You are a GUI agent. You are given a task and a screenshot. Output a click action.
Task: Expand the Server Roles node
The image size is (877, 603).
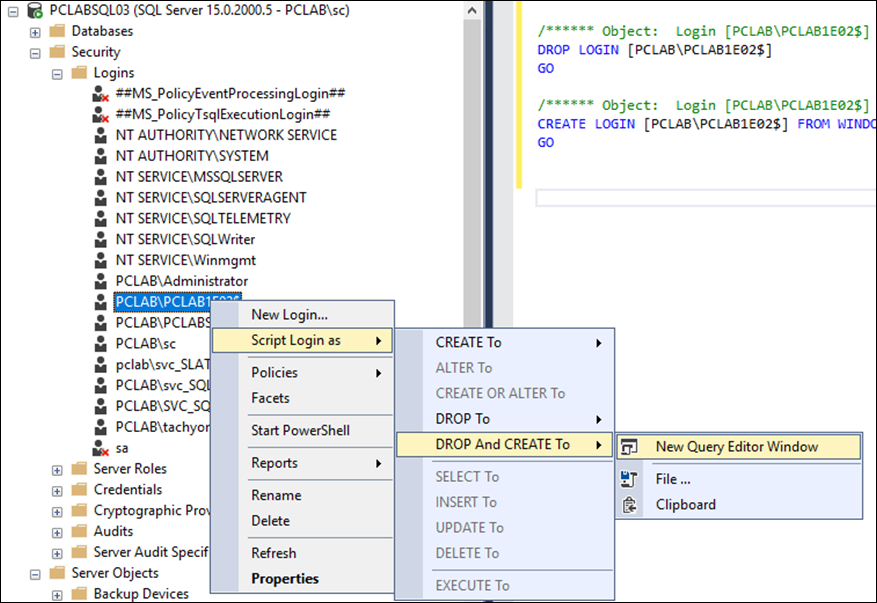[57, 469]
